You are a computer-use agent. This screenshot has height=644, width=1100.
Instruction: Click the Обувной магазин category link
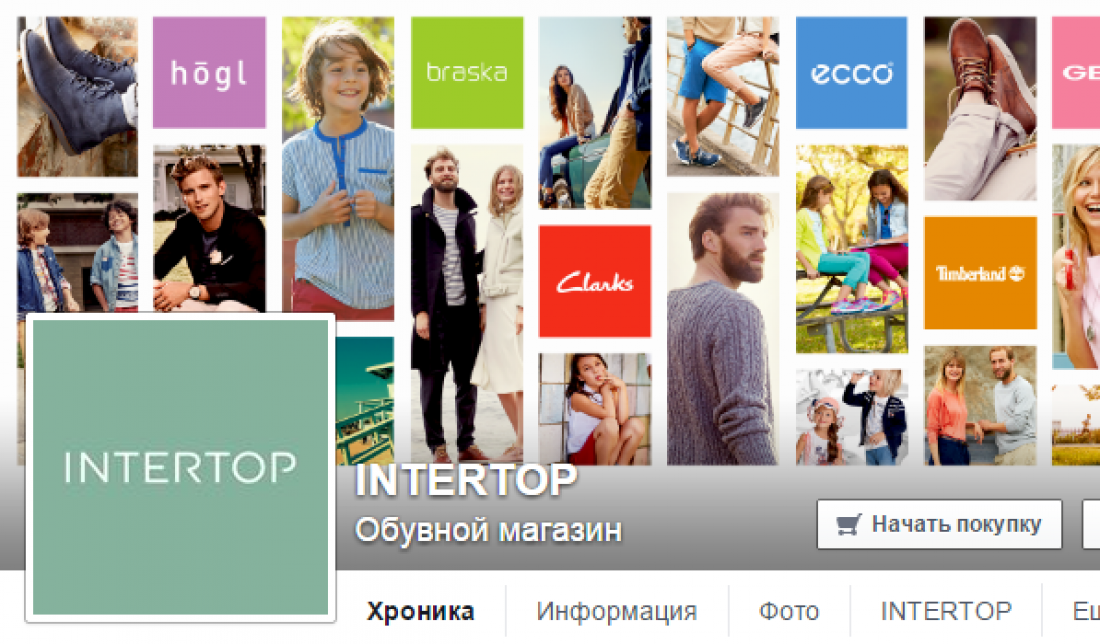point(488,530)
